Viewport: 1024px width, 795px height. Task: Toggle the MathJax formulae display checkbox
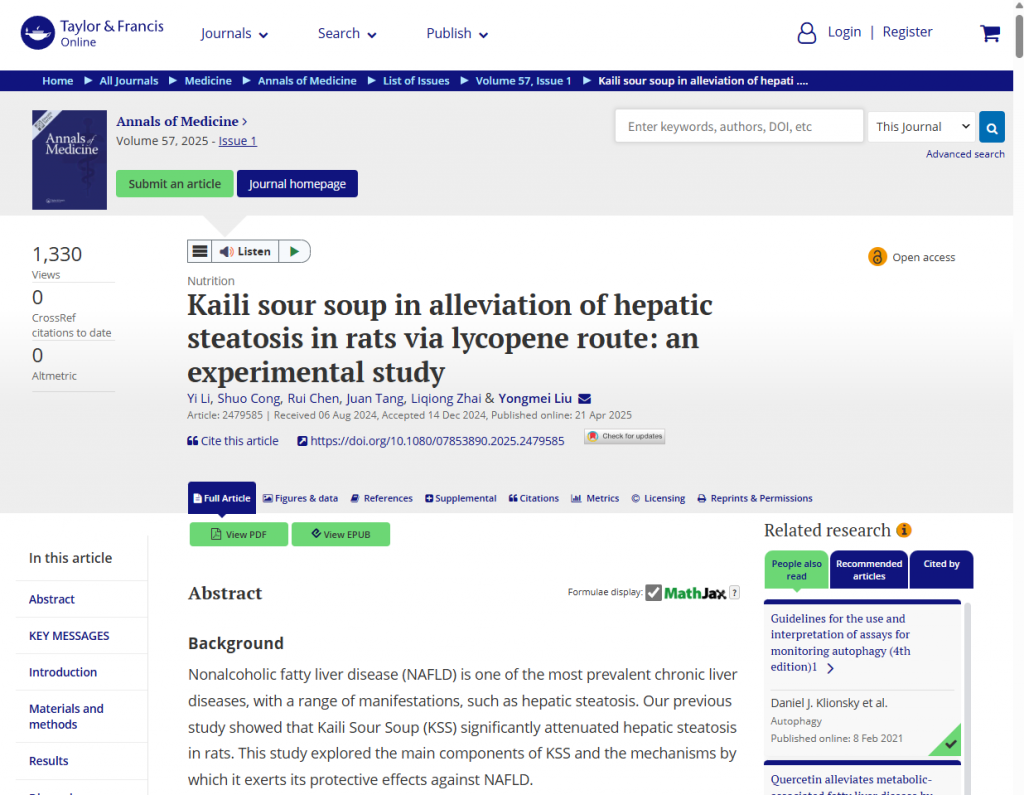654,593
